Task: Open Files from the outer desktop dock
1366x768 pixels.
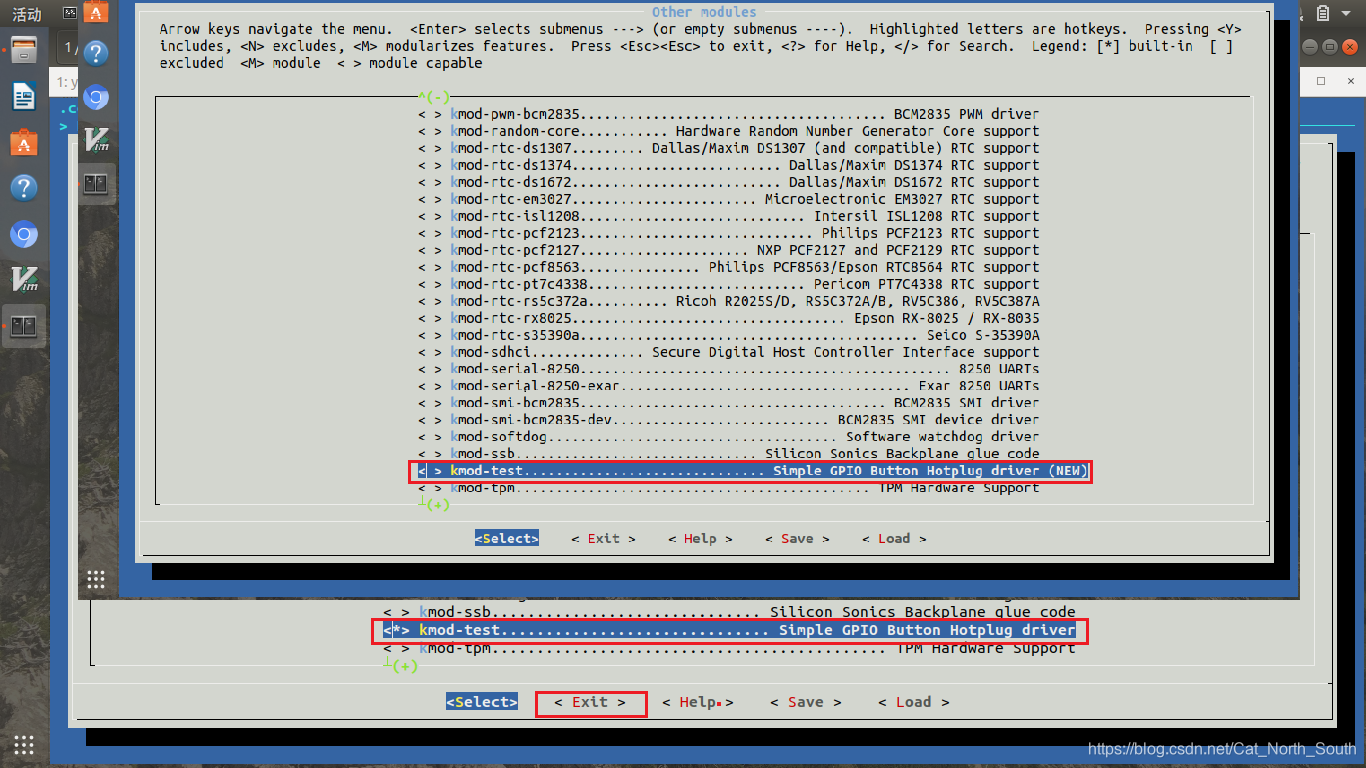Action: [24, 50]
